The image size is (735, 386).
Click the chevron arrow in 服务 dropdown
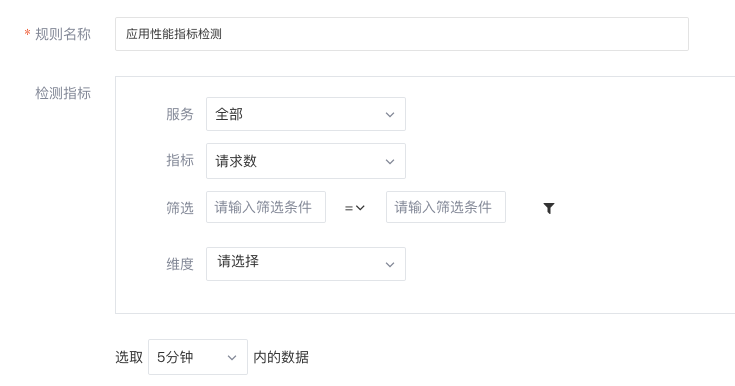point(390,114)
